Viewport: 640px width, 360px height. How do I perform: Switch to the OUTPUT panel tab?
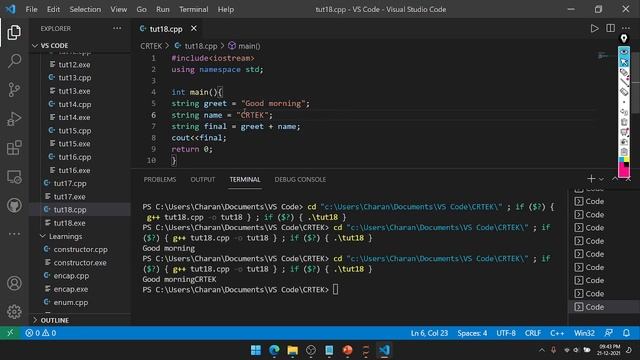pyautogui.click(x=202, y=180)
